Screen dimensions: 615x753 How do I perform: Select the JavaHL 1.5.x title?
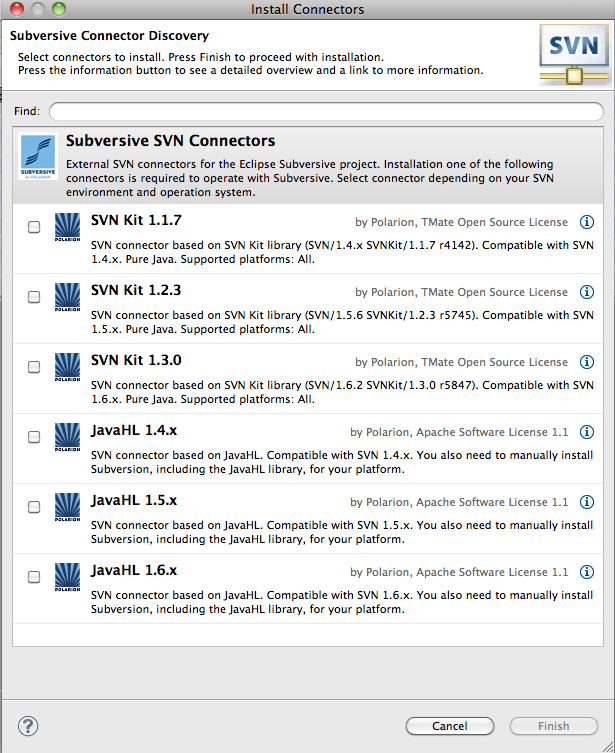[x=134, y=500]
